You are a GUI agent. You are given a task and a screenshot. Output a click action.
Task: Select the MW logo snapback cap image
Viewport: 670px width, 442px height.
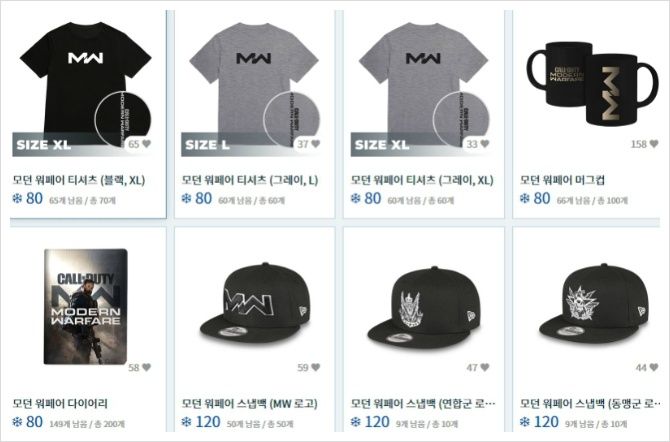pos(255,303)
